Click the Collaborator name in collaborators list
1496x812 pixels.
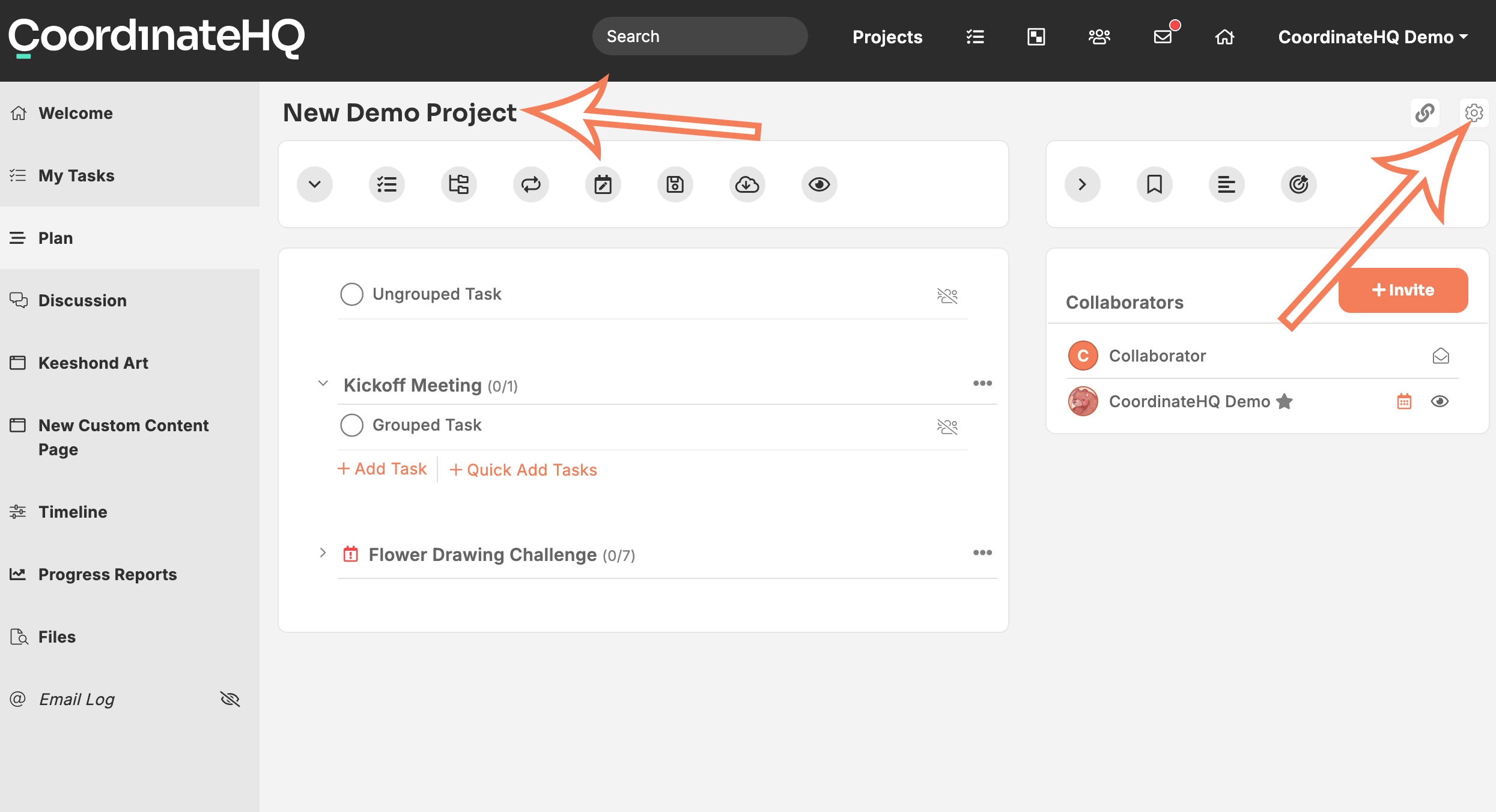tap(1157, 356)
